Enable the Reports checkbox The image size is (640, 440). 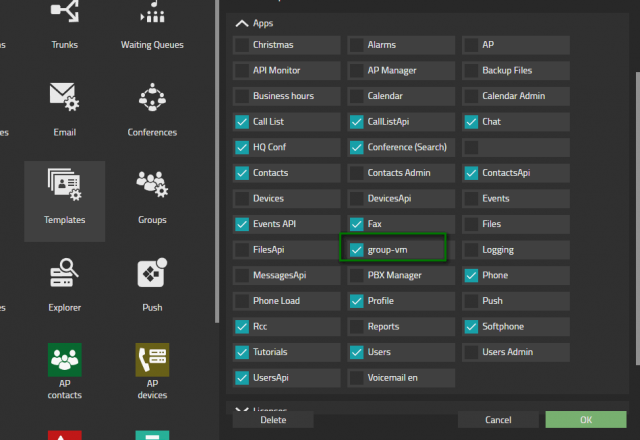357,327
